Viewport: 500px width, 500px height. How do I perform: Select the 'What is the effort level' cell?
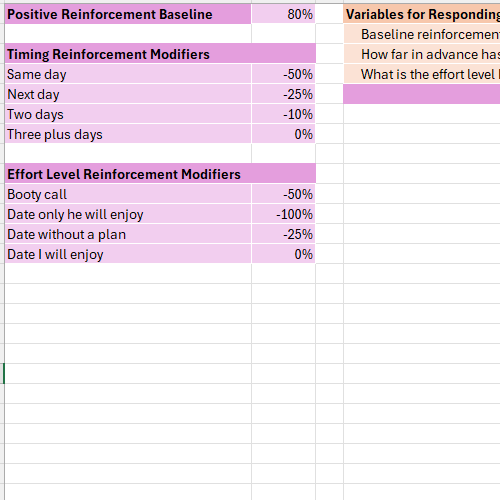tap(422, 74)
